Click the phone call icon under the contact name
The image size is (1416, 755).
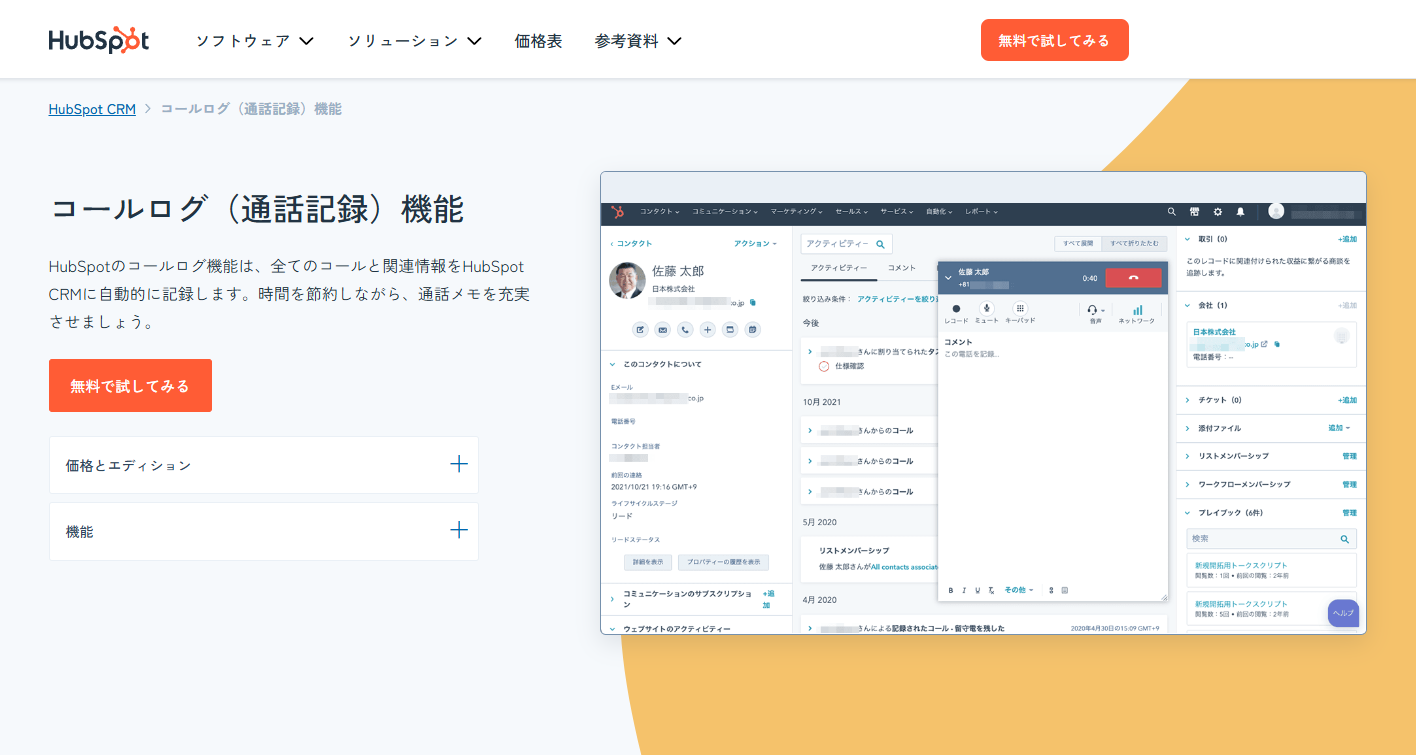coord(685,329)
